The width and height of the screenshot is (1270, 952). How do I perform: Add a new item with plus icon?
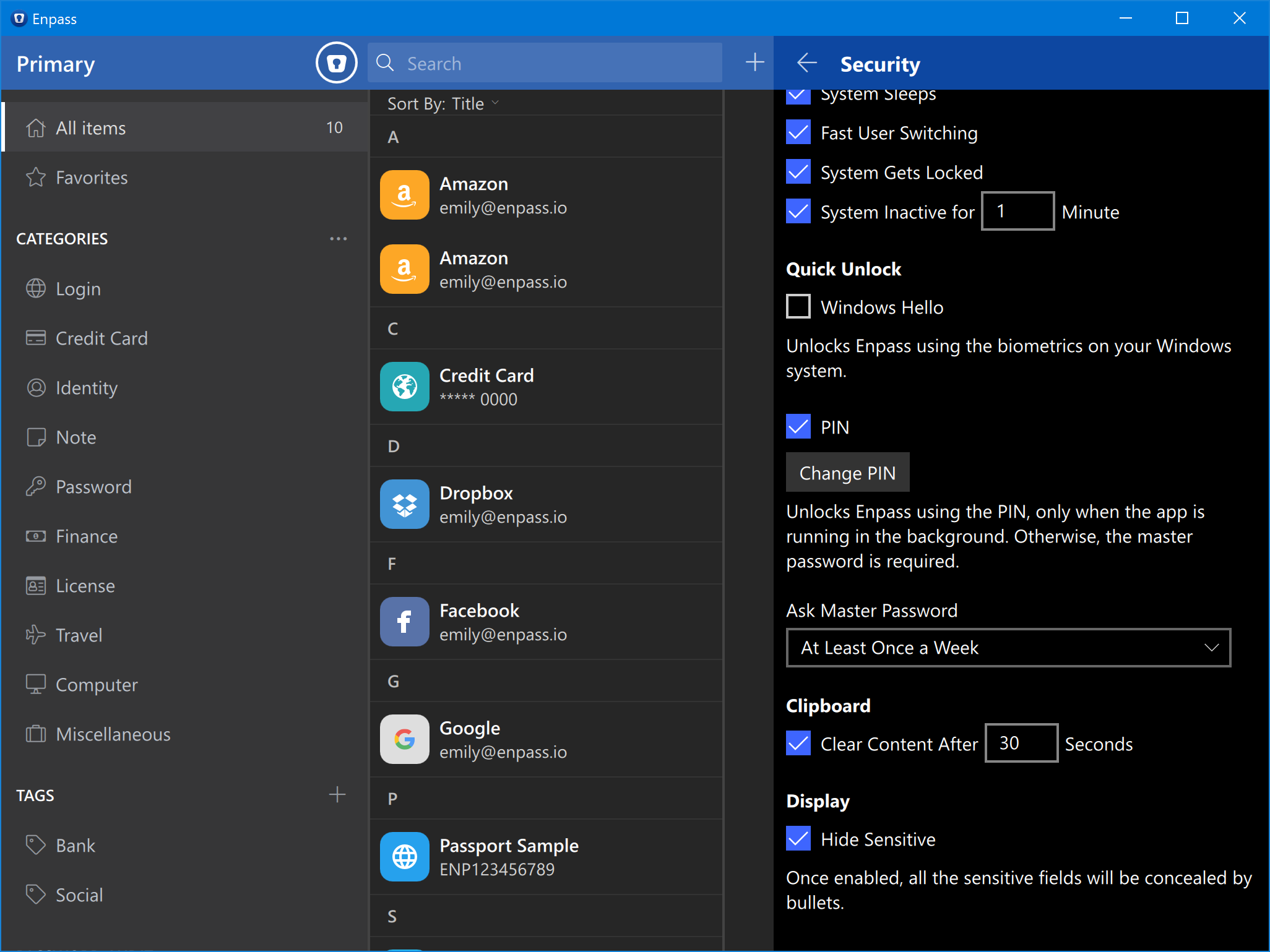pyautogui.click(x=754, y=62)
